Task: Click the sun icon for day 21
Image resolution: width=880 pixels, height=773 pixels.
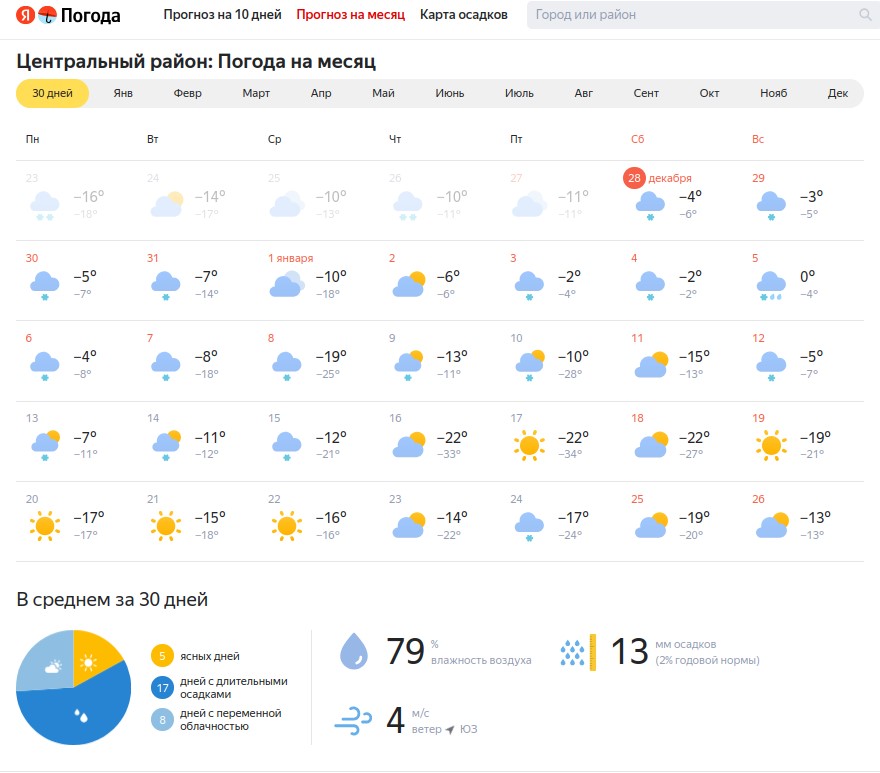Action: click(166, 525)
